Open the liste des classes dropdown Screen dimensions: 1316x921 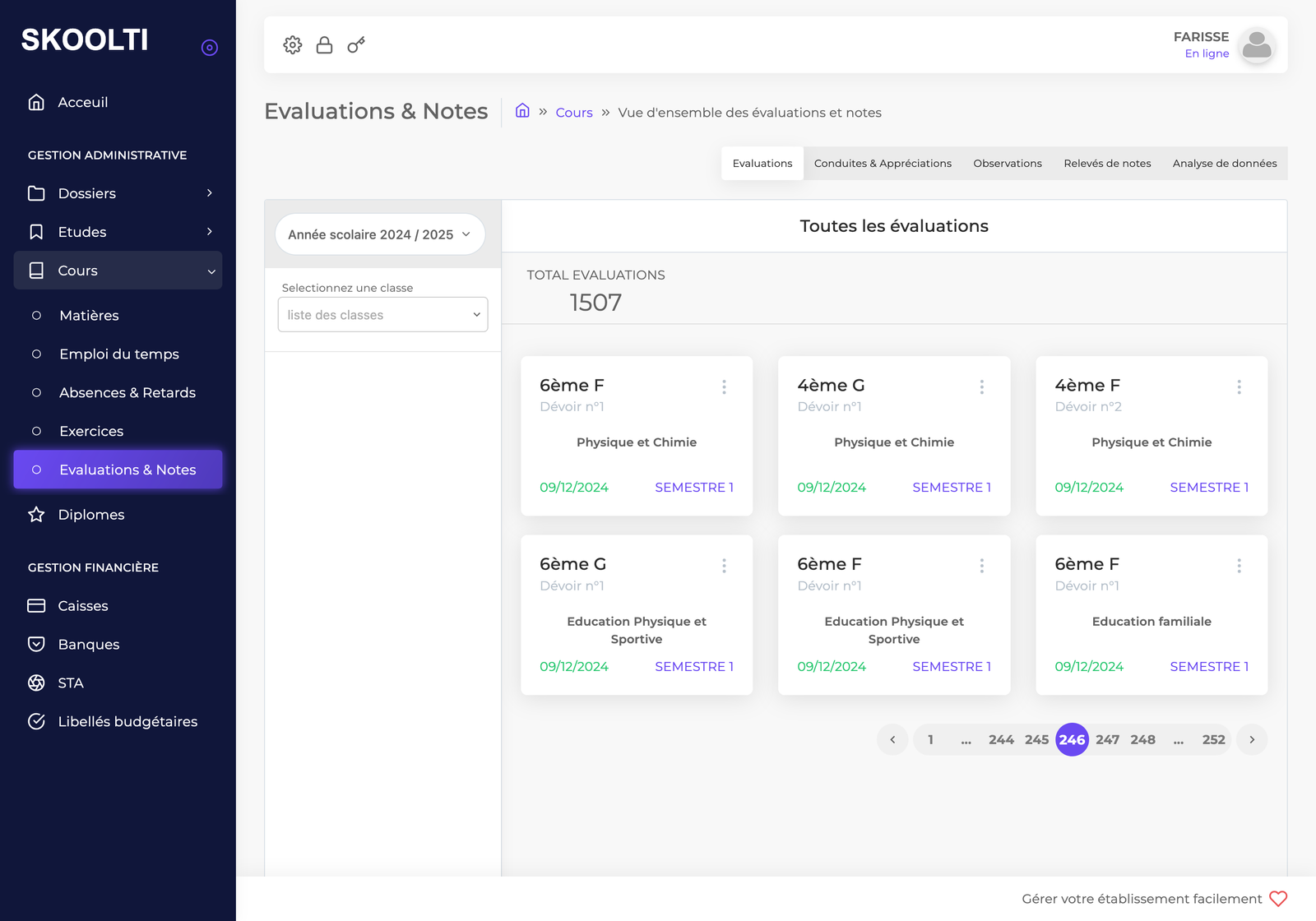tap(382, 315)
